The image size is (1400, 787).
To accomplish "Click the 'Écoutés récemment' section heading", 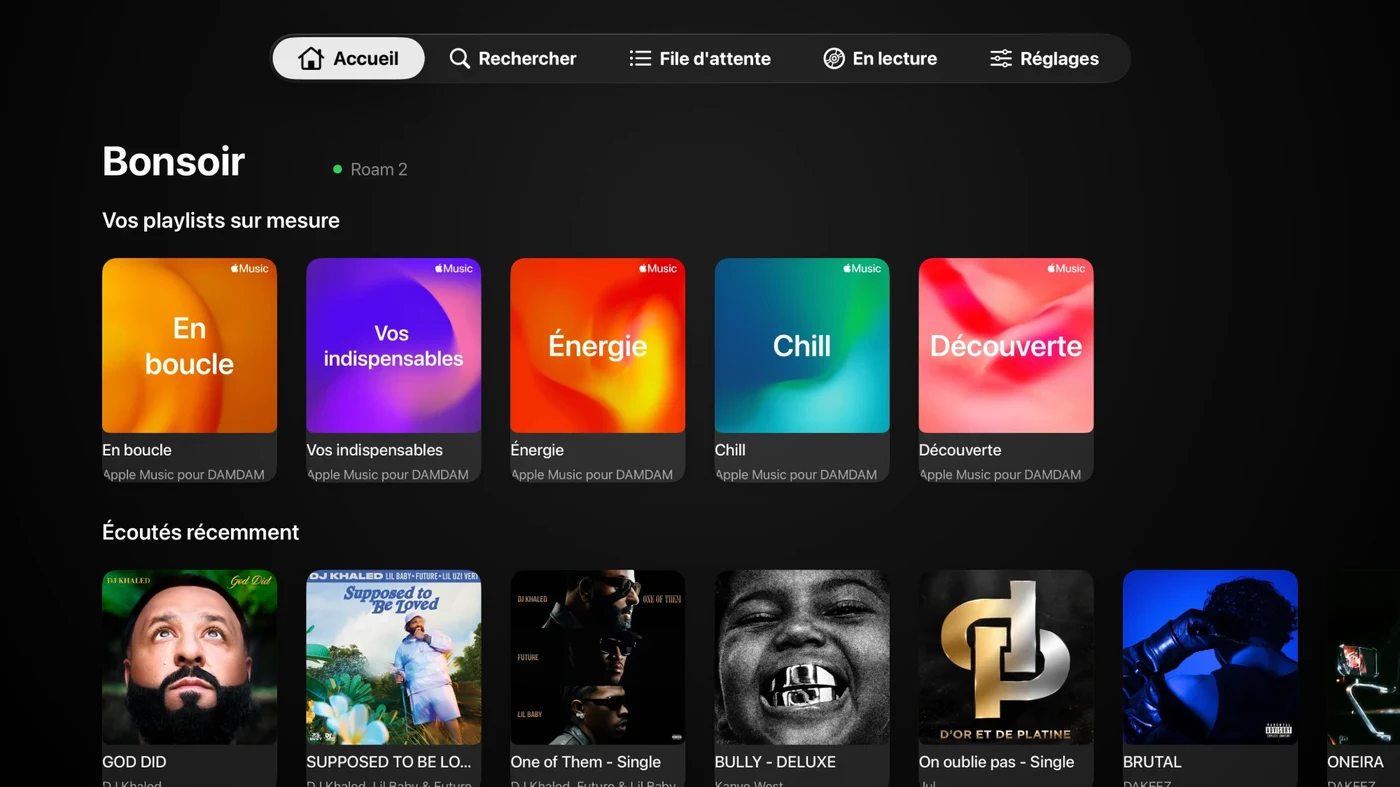I will pos(201,533).
